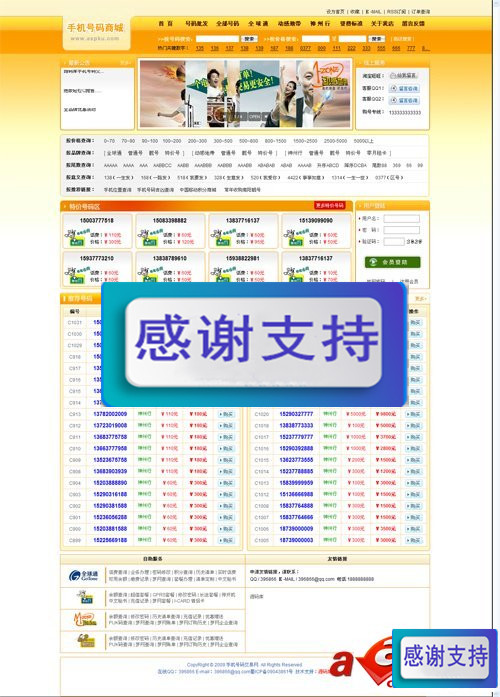The height and width of the screenshot is (697, 500).
Task: Open the 淘宝旺旺 Taobao Wangwang message icon
Action: [x=404, y=76]
